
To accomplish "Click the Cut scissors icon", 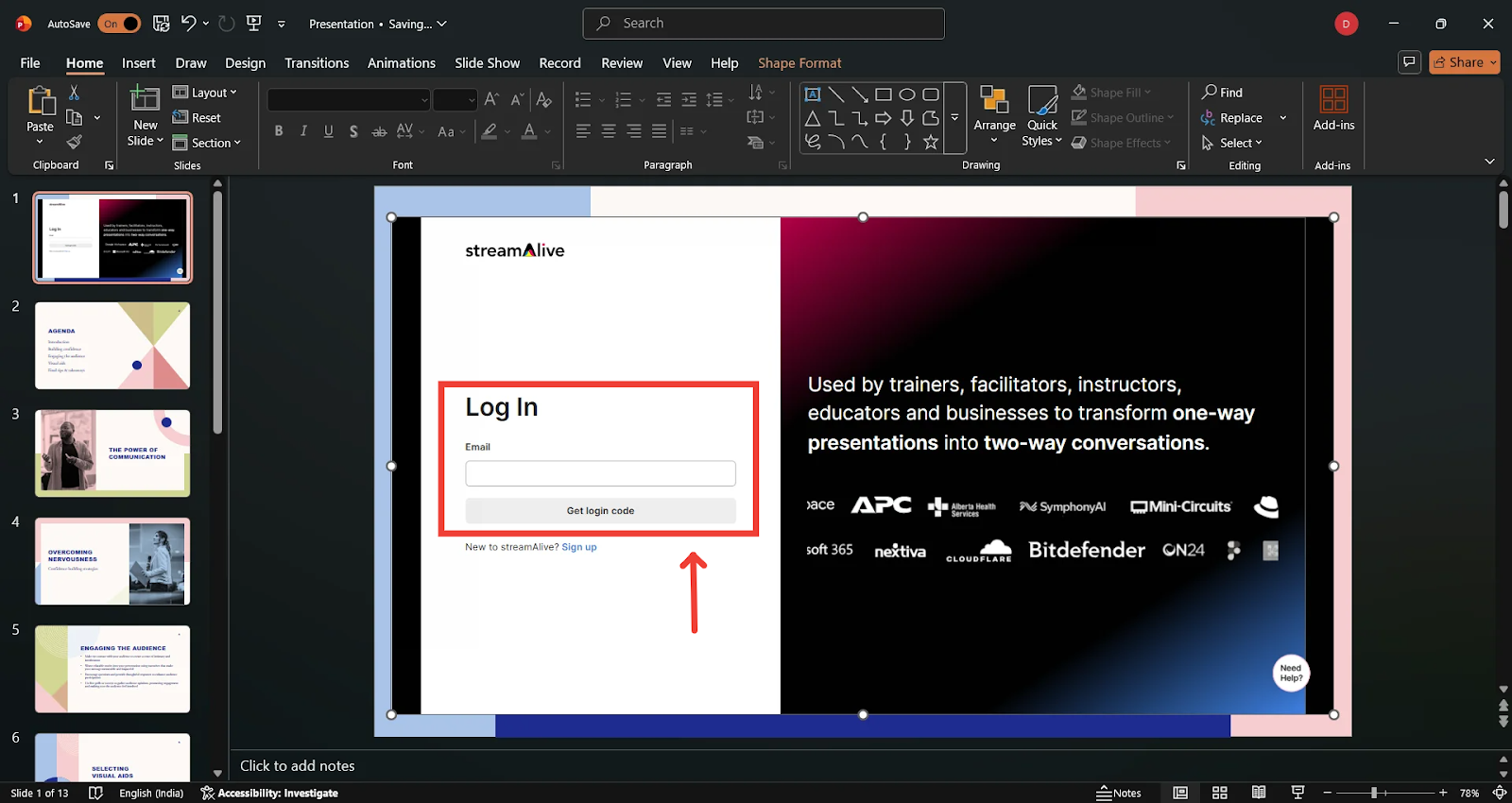I will tap(74, 93).
